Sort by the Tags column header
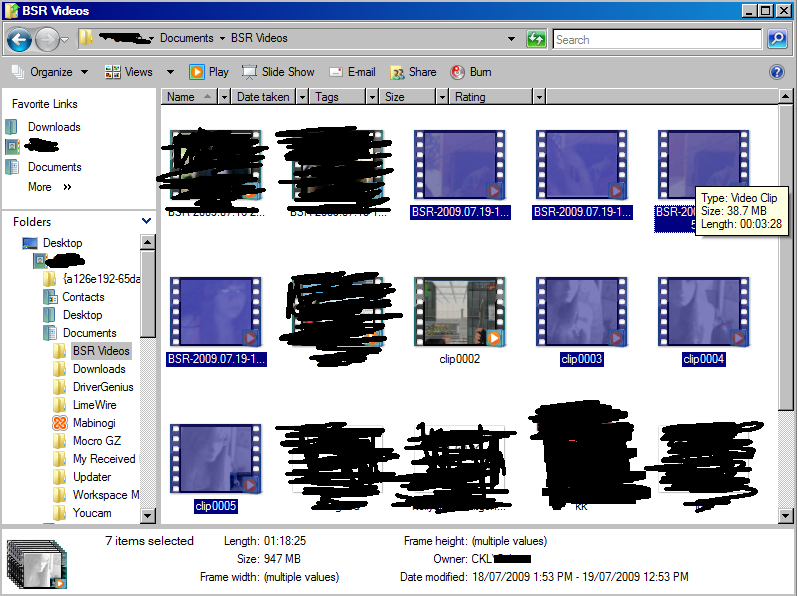797x596 pixels. [x=338, y=97]
